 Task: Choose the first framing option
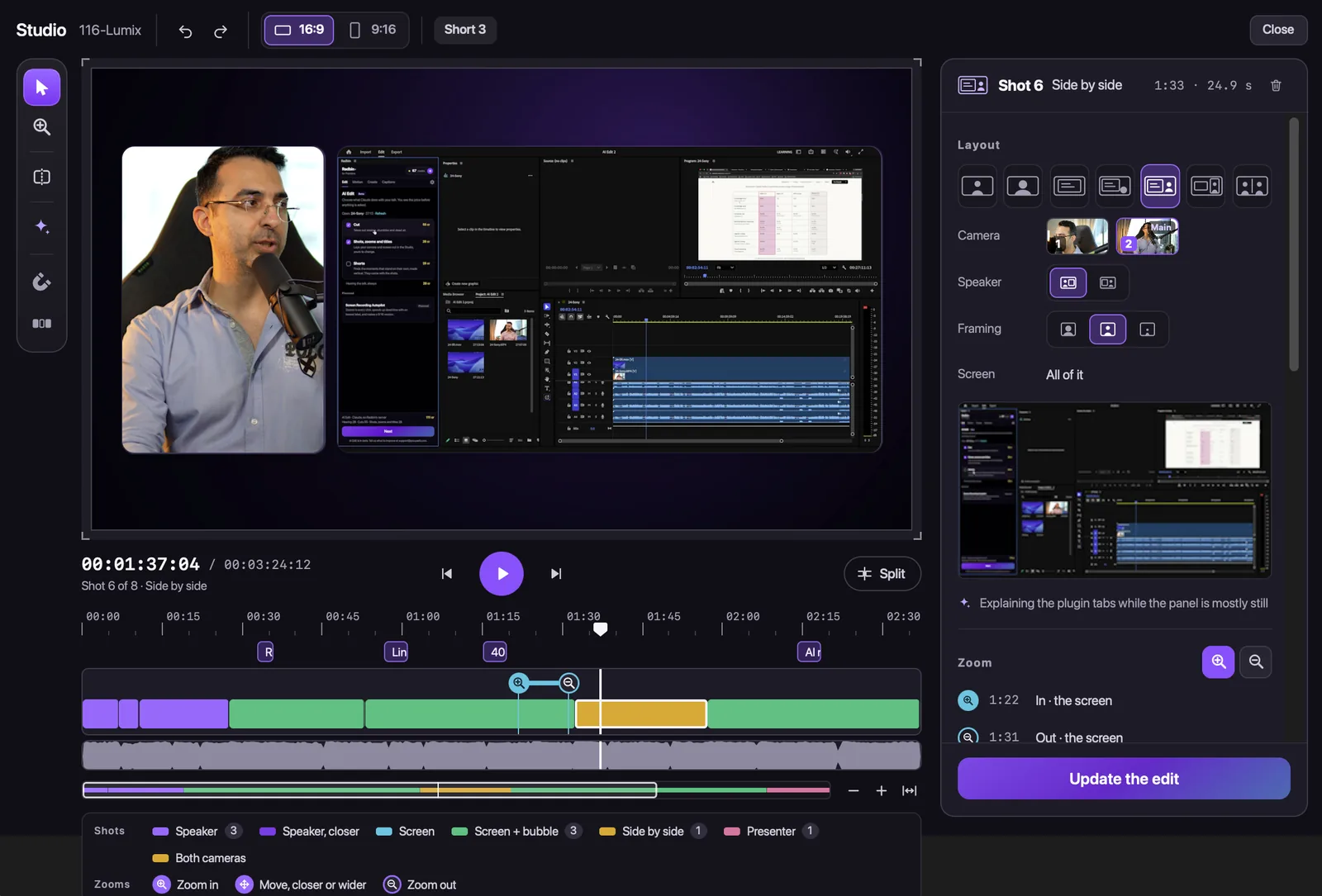tap(1068, 329)
